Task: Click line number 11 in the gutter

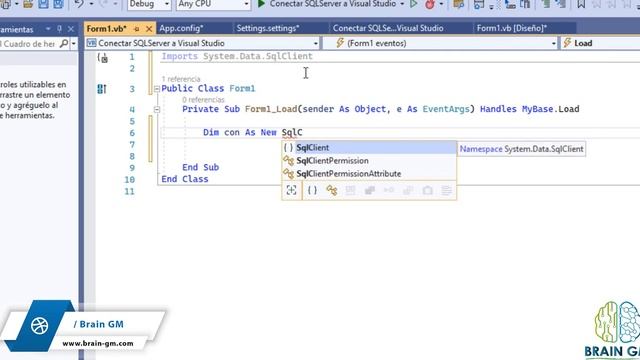Action: point(129,191)
